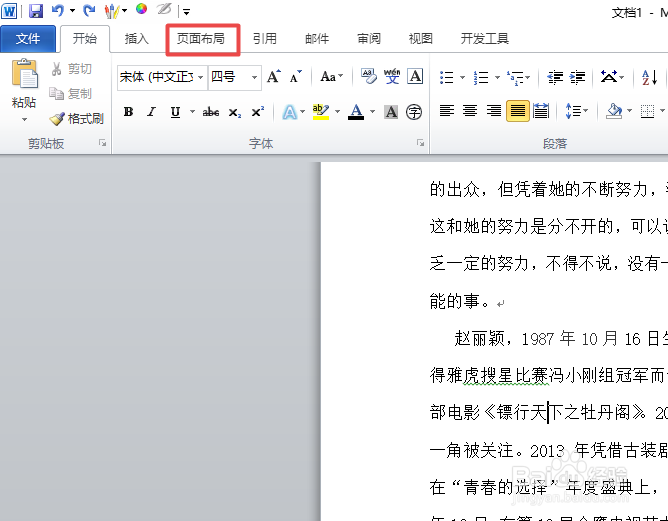Switch to the Review (审阅) tab

pos(369,39)
